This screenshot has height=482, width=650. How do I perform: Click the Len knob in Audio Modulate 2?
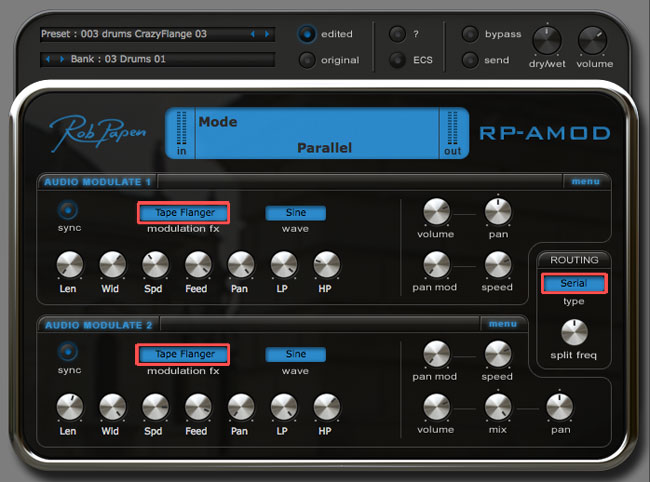(70, 407)
